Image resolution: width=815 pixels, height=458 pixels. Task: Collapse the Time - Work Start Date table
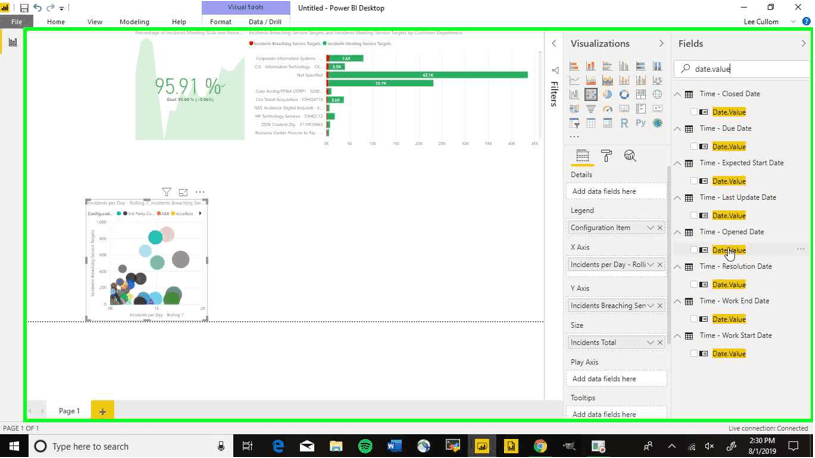(x=677, y=336)
